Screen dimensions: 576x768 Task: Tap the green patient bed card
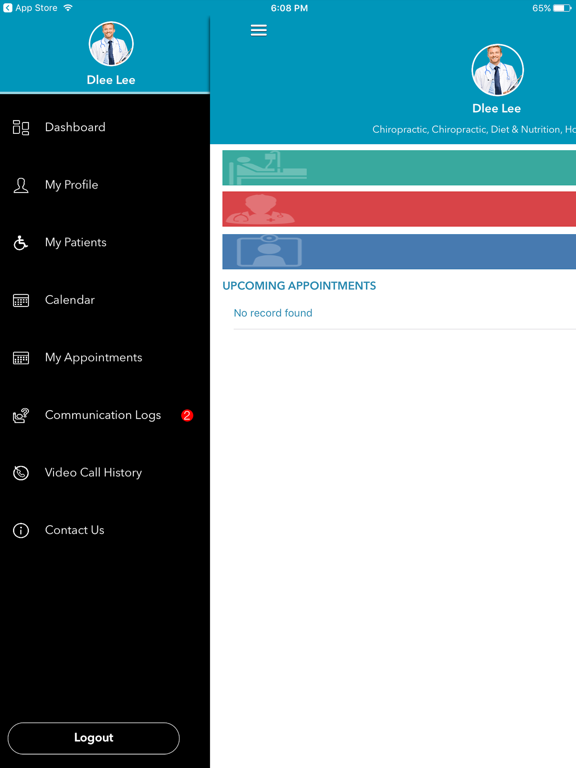pyautogui.click(x=399, y=168)
